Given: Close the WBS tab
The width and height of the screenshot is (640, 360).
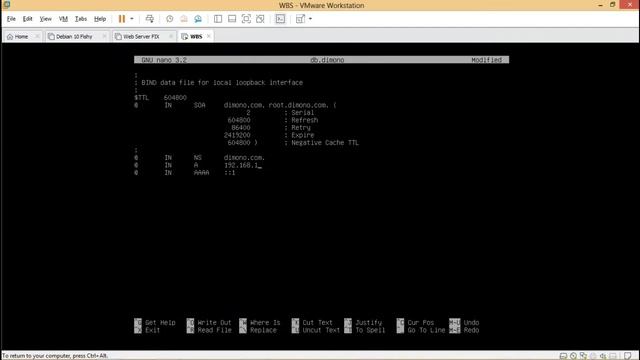Looking at the screenshot, I should [x=209, y=36].
